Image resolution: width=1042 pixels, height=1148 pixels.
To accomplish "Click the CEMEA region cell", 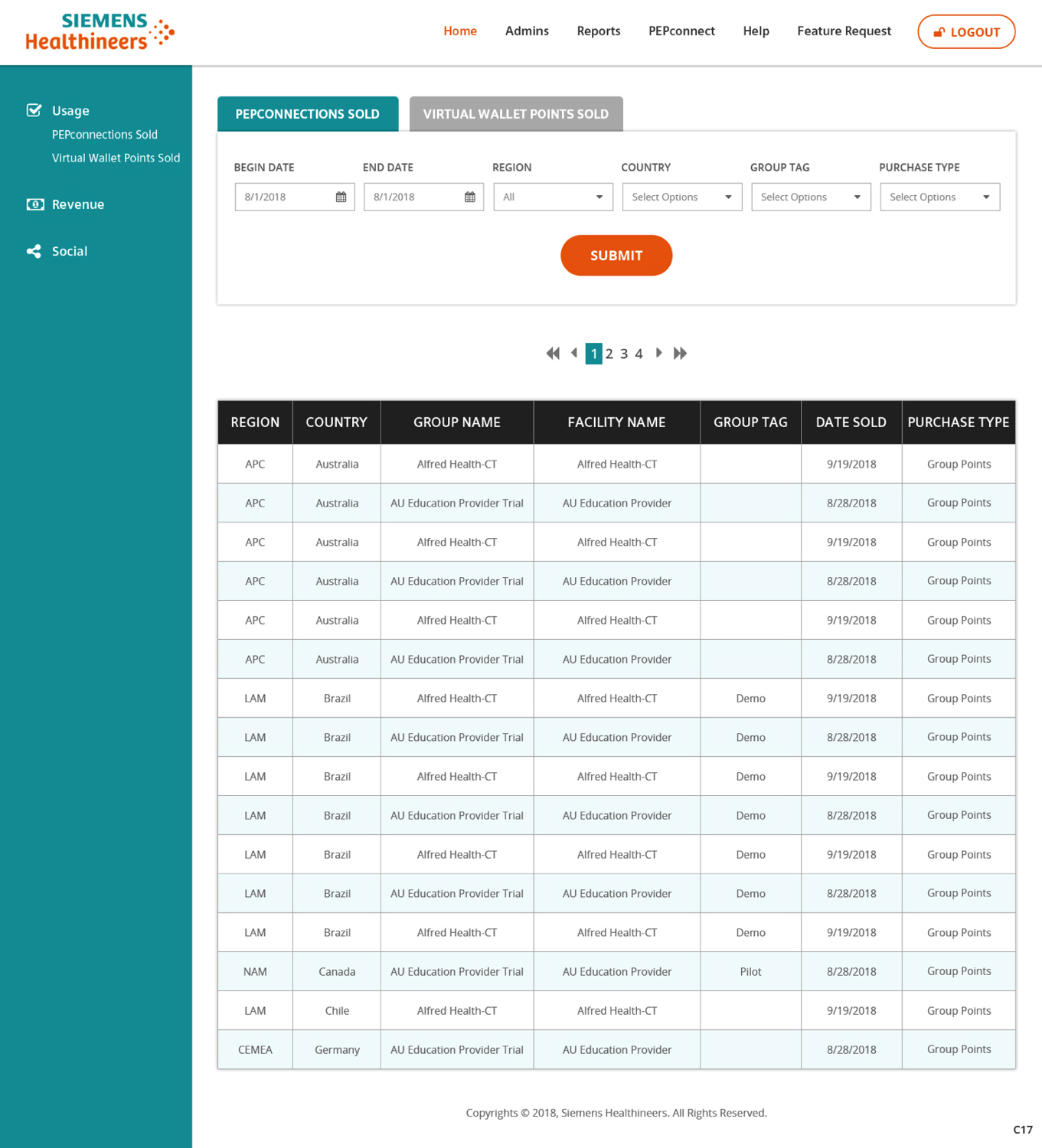I will [255, 1049].
